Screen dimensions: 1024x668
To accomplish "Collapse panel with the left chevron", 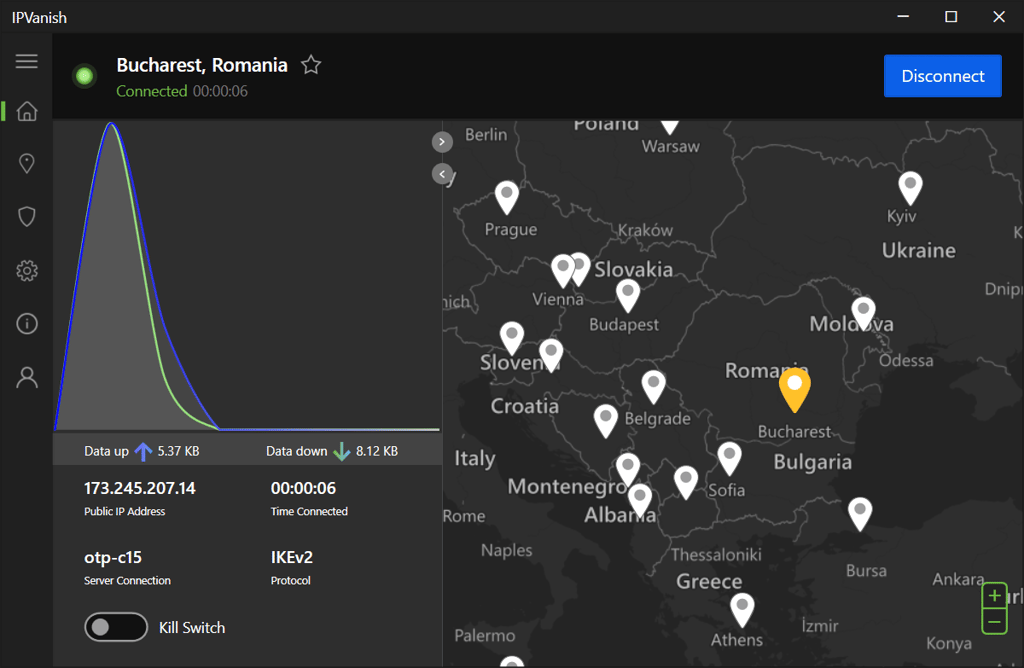I will pyautogui.click(x=442, y=174).
